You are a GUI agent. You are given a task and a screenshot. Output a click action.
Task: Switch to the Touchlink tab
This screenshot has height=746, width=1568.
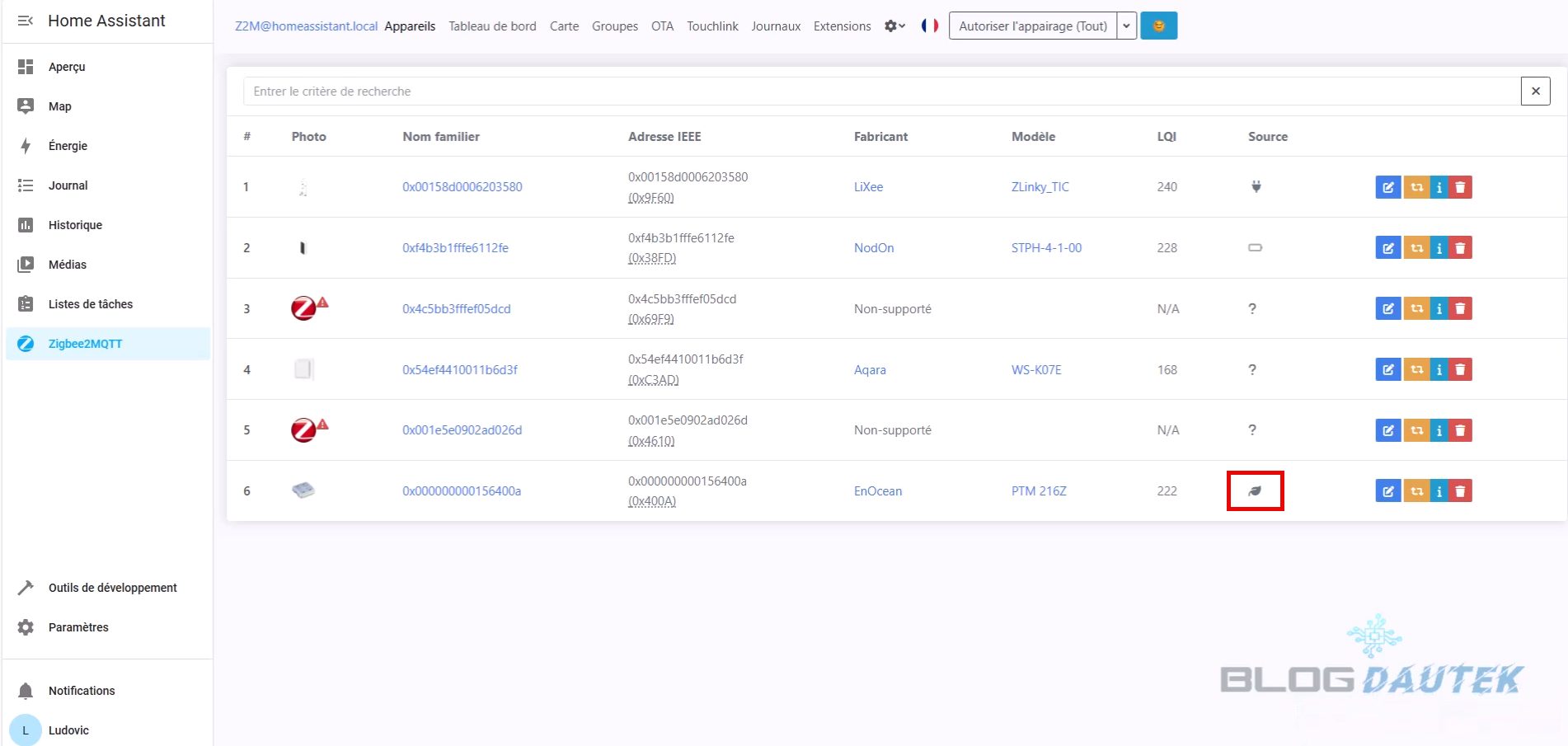point(712,26)
